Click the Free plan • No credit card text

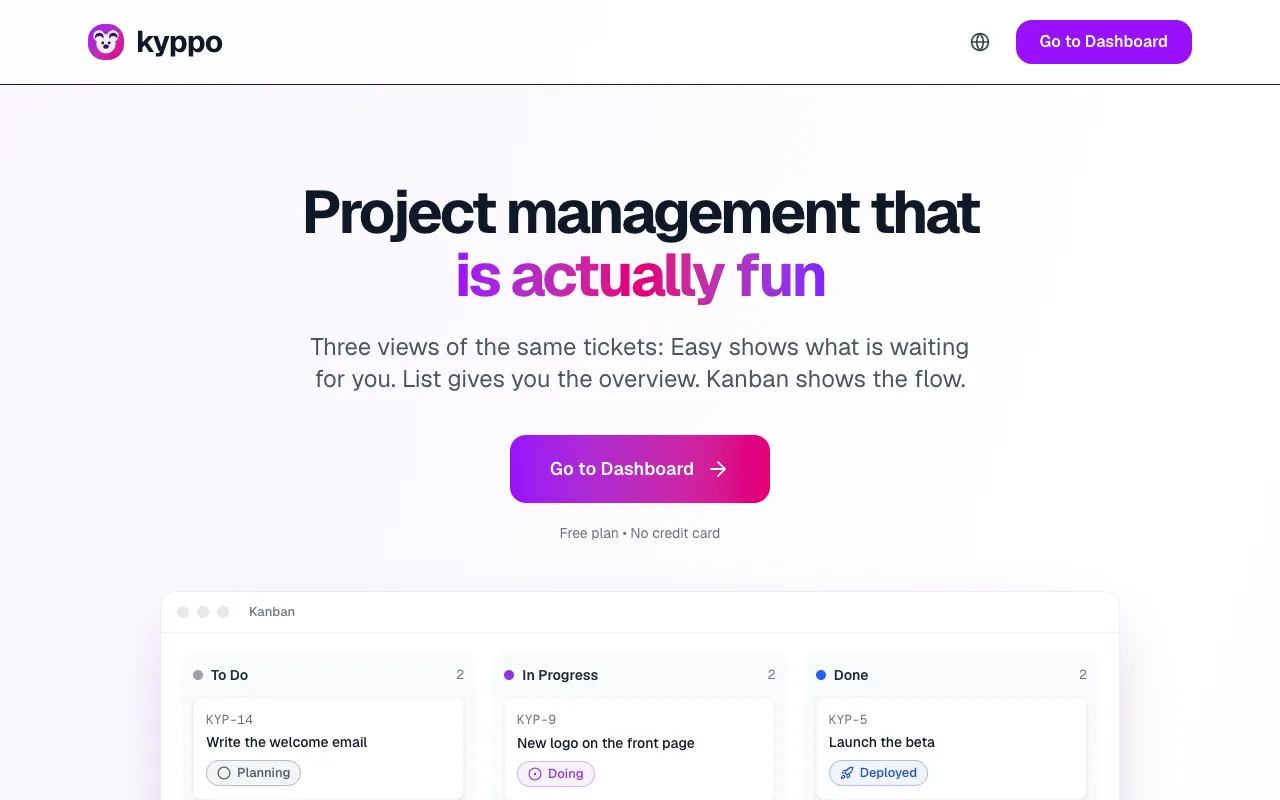[640, 533]
